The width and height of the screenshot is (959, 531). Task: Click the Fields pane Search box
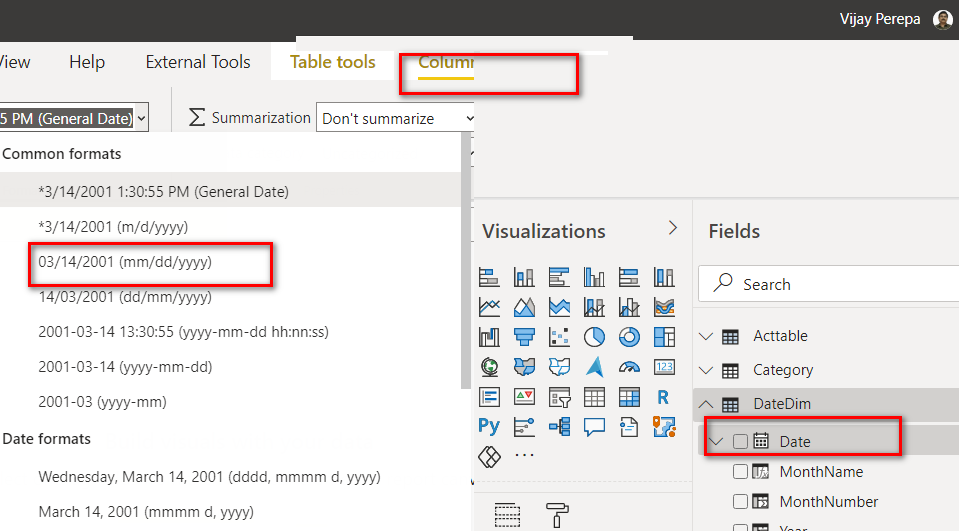click(829, 284)
